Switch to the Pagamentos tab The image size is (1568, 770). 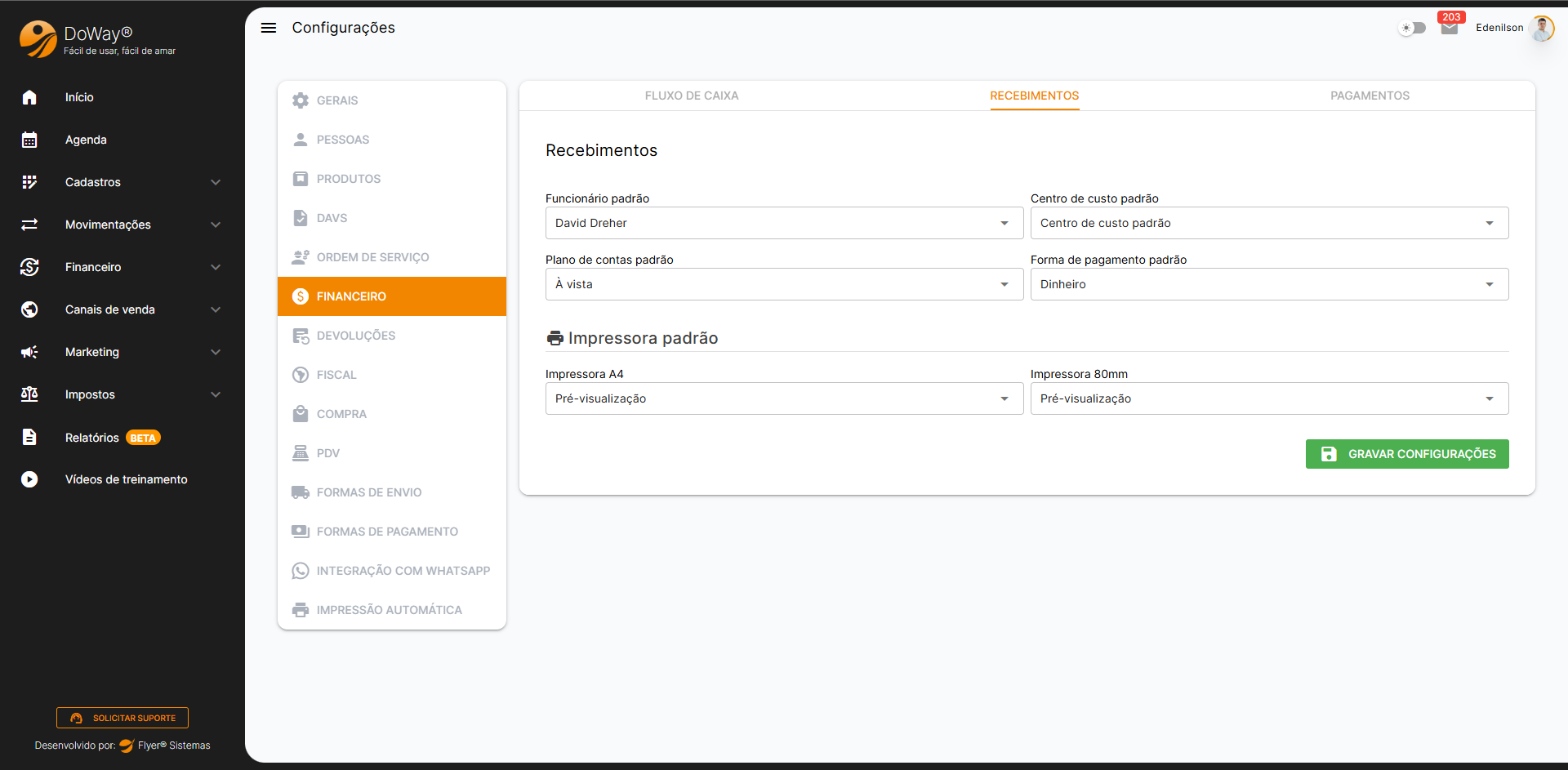click(x=1369, y=96)
